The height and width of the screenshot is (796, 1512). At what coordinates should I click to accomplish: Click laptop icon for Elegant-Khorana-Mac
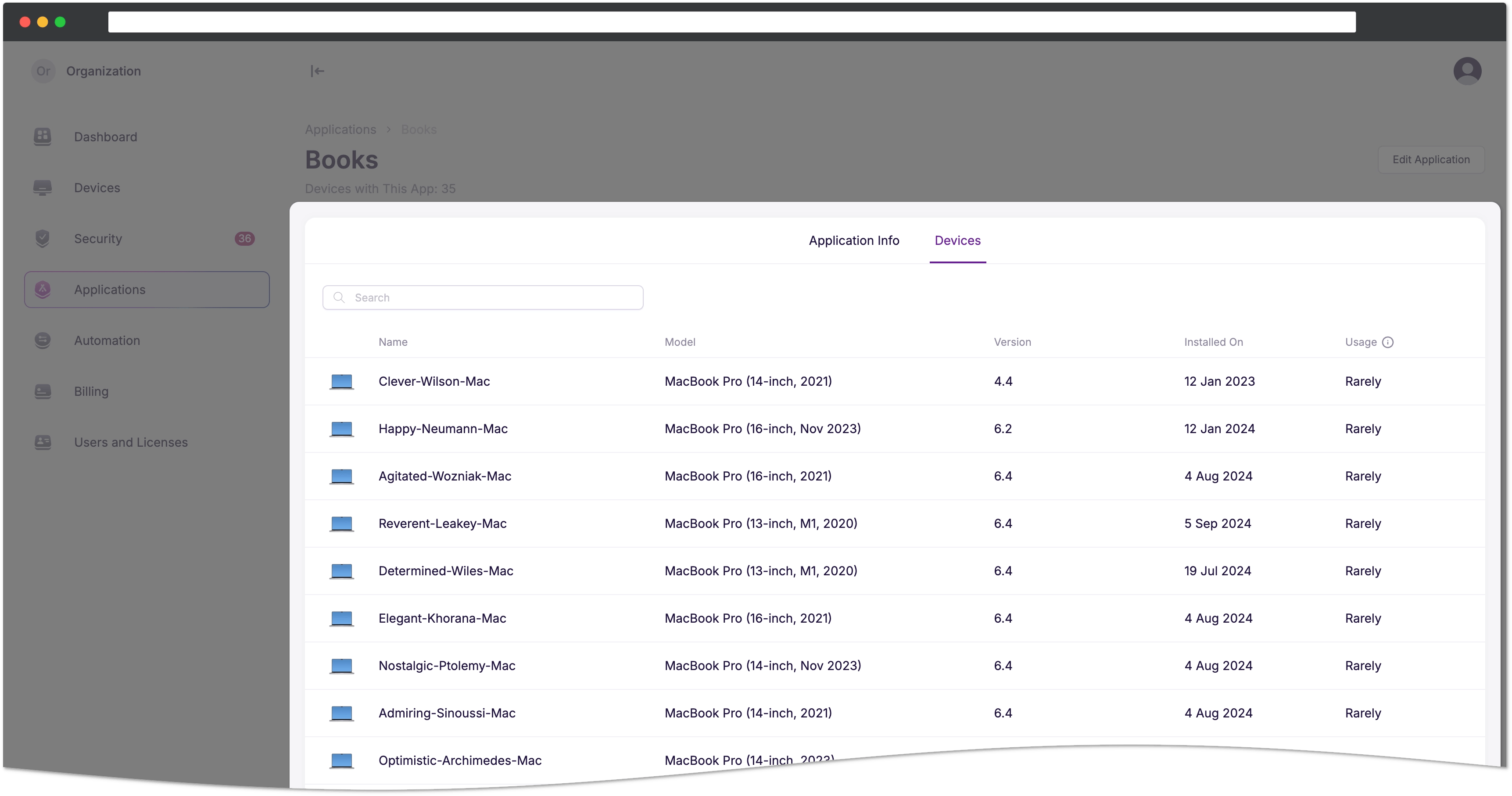click(342, 618)
